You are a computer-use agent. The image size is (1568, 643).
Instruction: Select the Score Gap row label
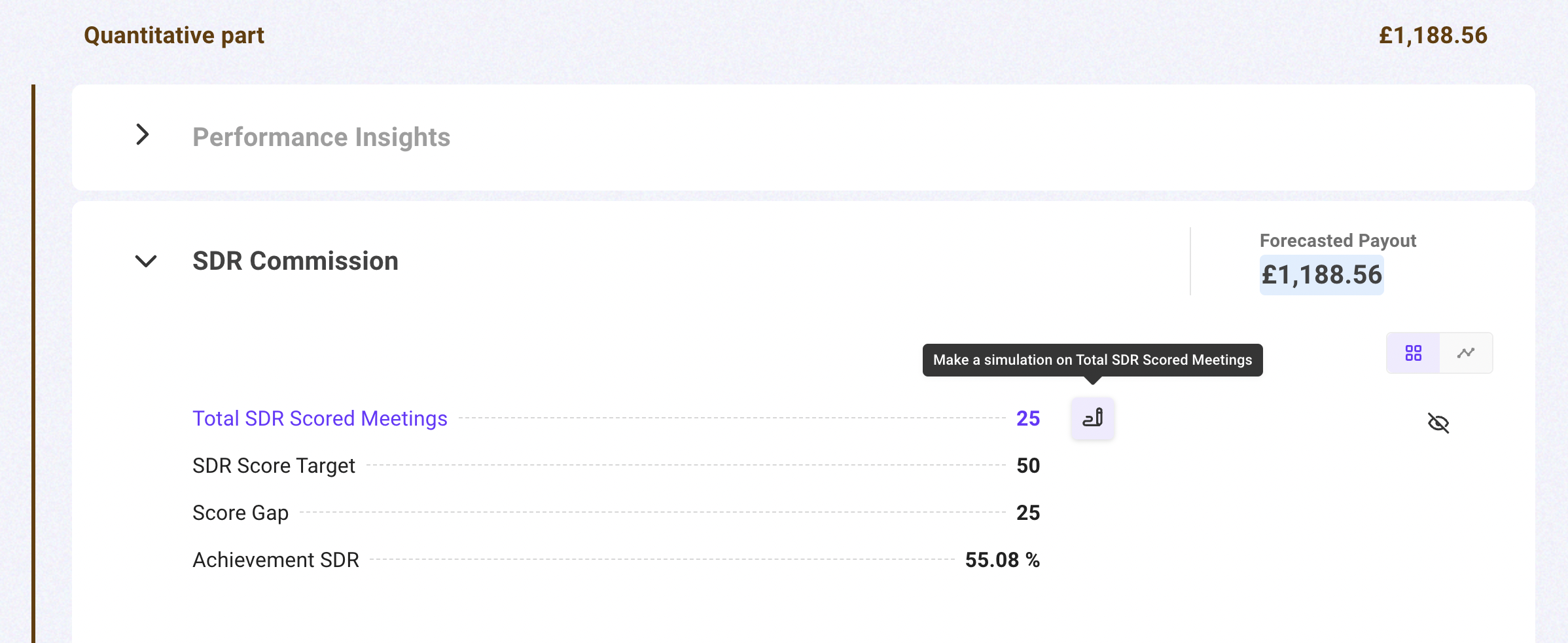[x=240, y=513]
